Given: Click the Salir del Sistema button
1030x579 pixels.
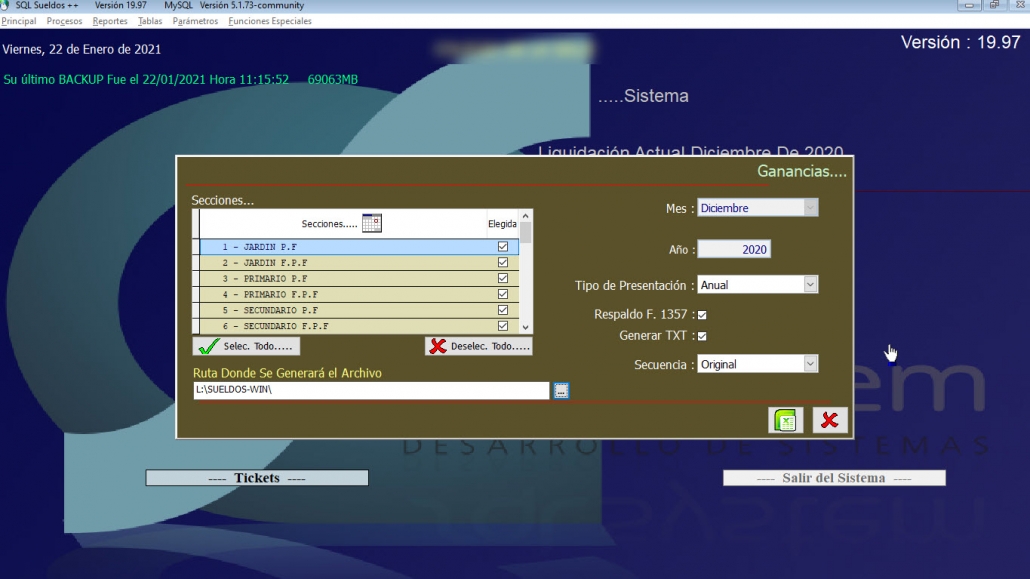Looking at the screenshot, I should pos(834,478).
